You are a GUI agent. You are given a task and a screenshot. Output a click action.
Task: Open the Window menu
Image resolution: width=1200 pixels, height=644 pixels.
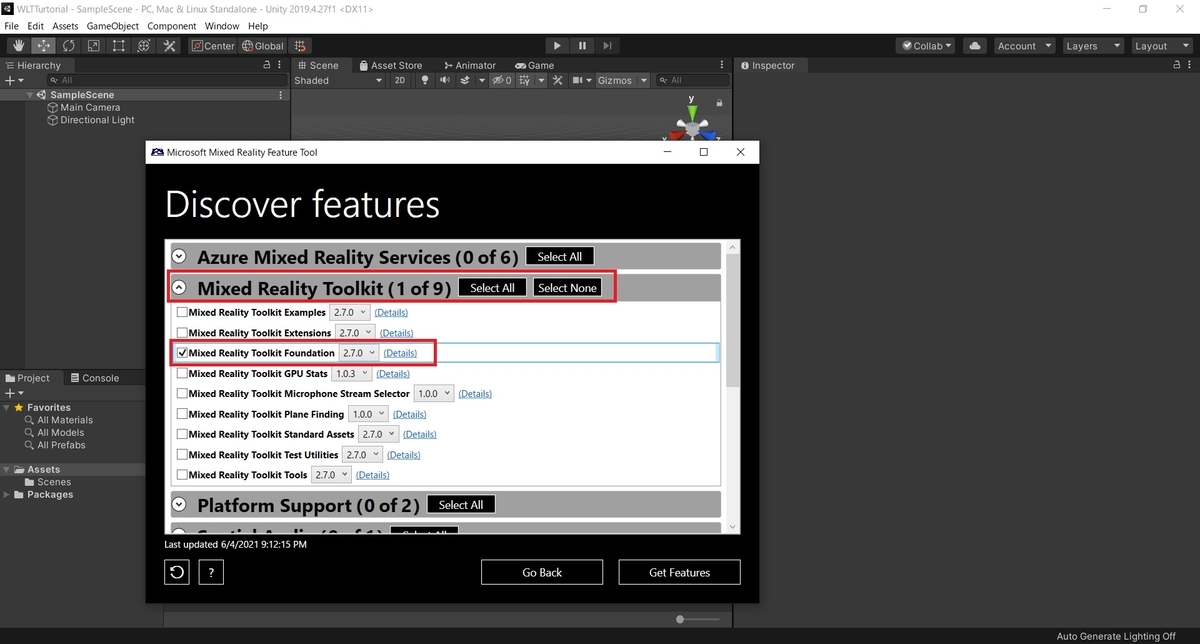(222, 26)
